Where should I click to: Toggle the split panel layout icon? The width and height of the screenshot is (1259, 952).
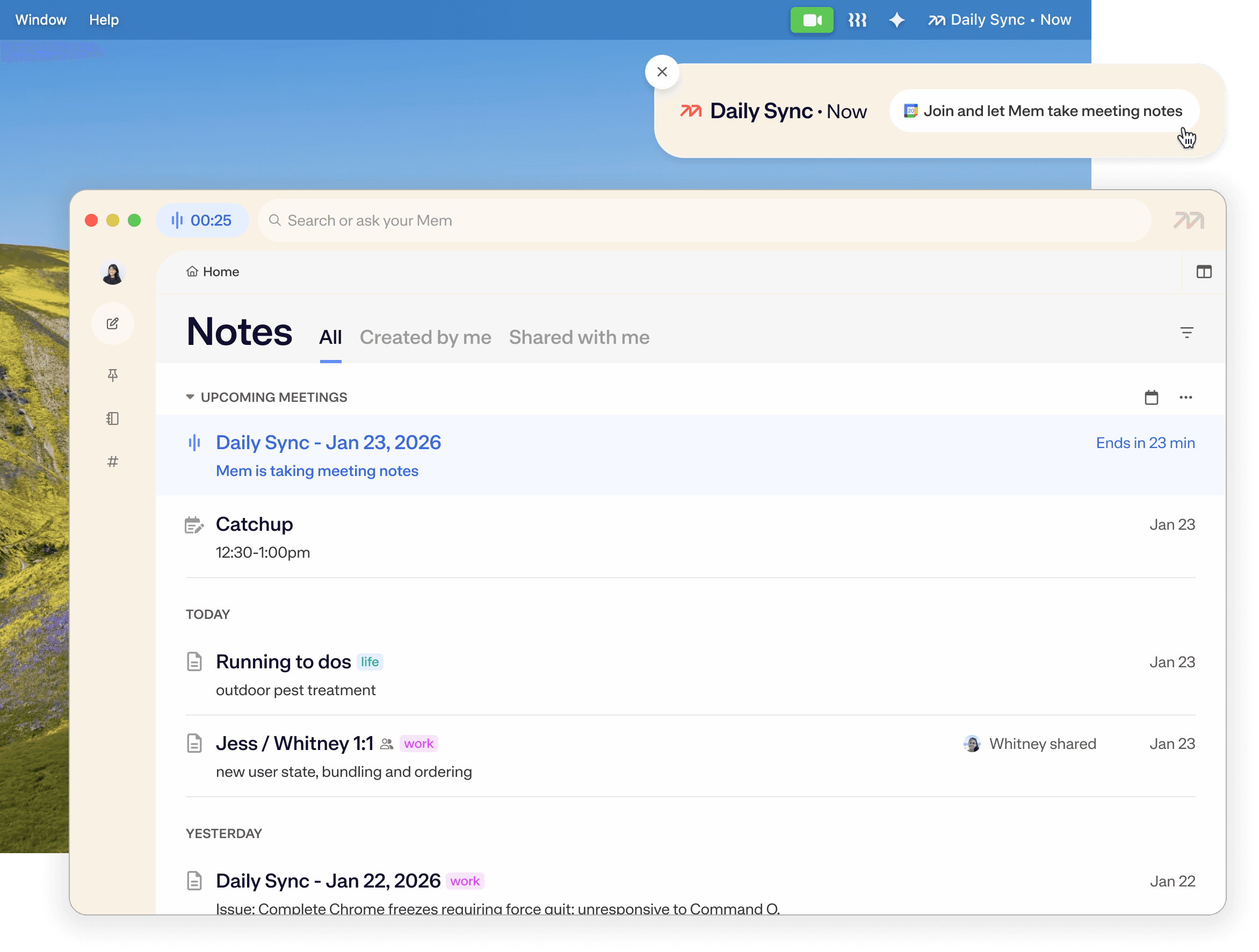click(x=1204, y=272)
